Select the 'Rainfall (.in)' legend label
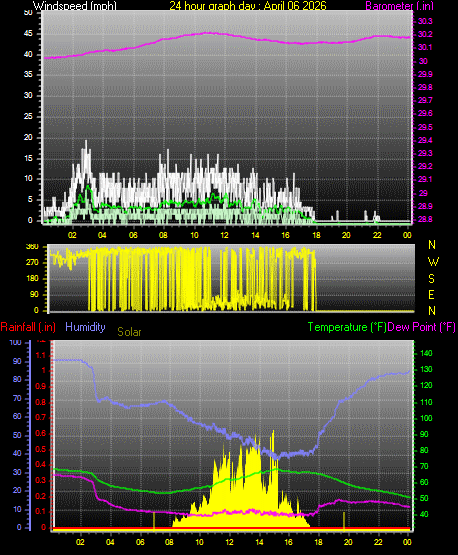 28,327
